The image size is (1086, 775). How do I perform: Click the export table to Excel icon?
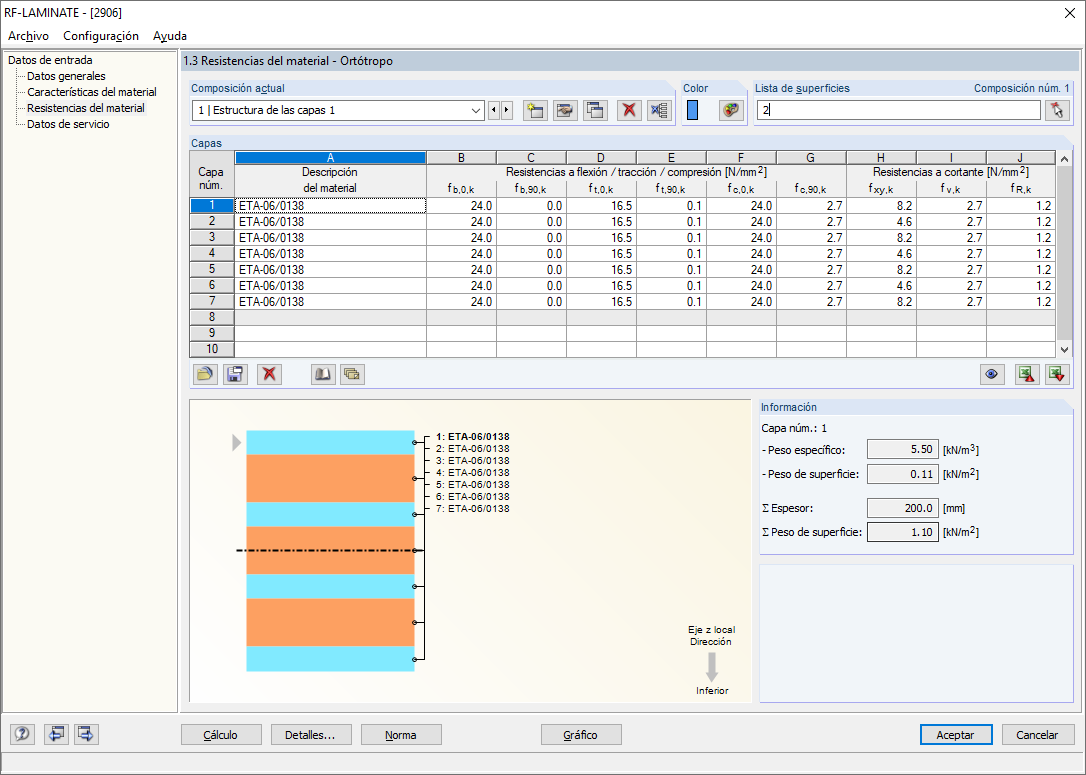click(1026, 374)
